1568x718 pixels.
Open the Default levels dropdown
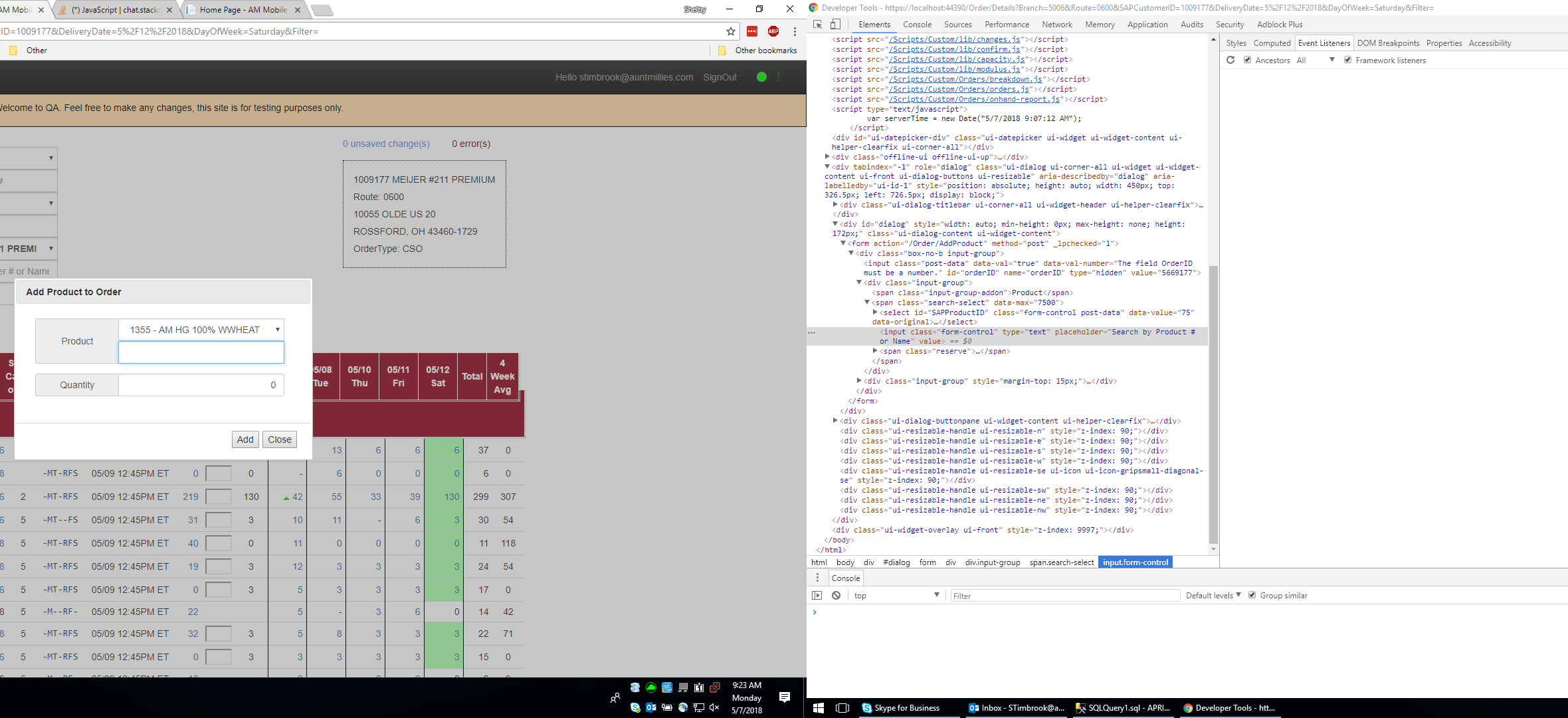coord(1213,595)
